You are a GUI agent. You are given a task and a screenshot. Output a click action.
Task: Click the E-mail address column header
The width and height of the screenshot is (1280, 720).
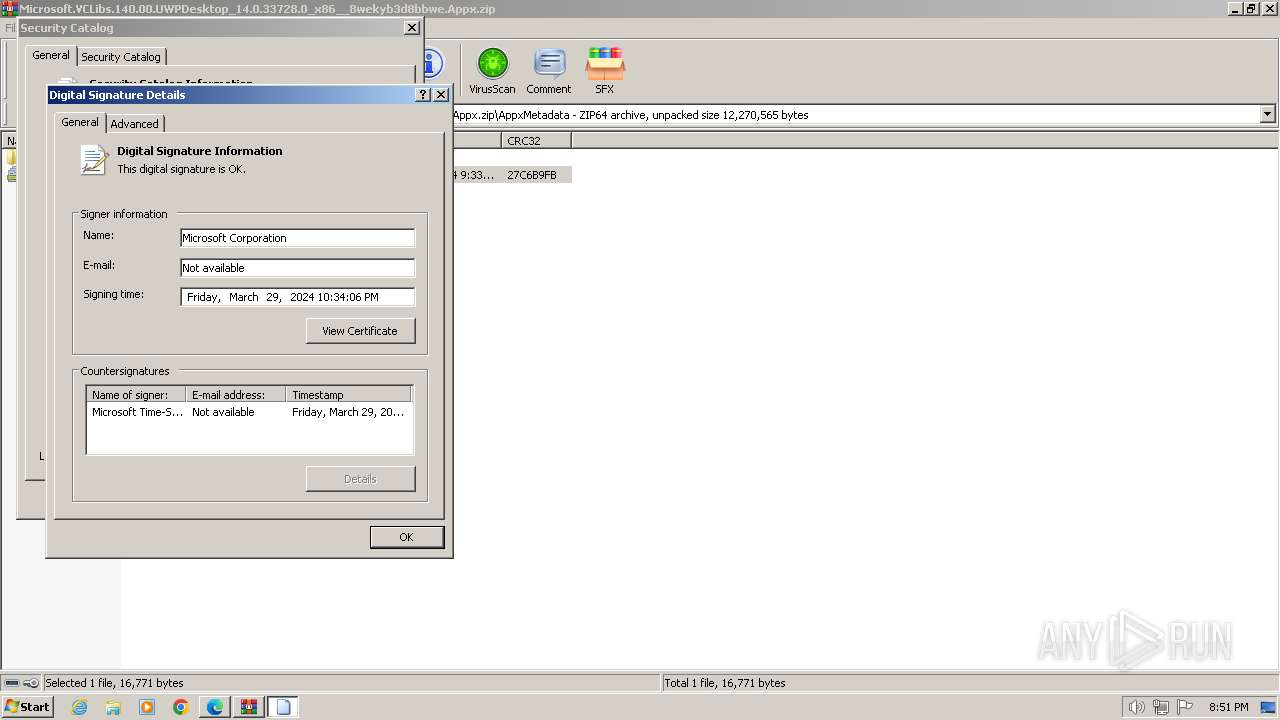236,395
